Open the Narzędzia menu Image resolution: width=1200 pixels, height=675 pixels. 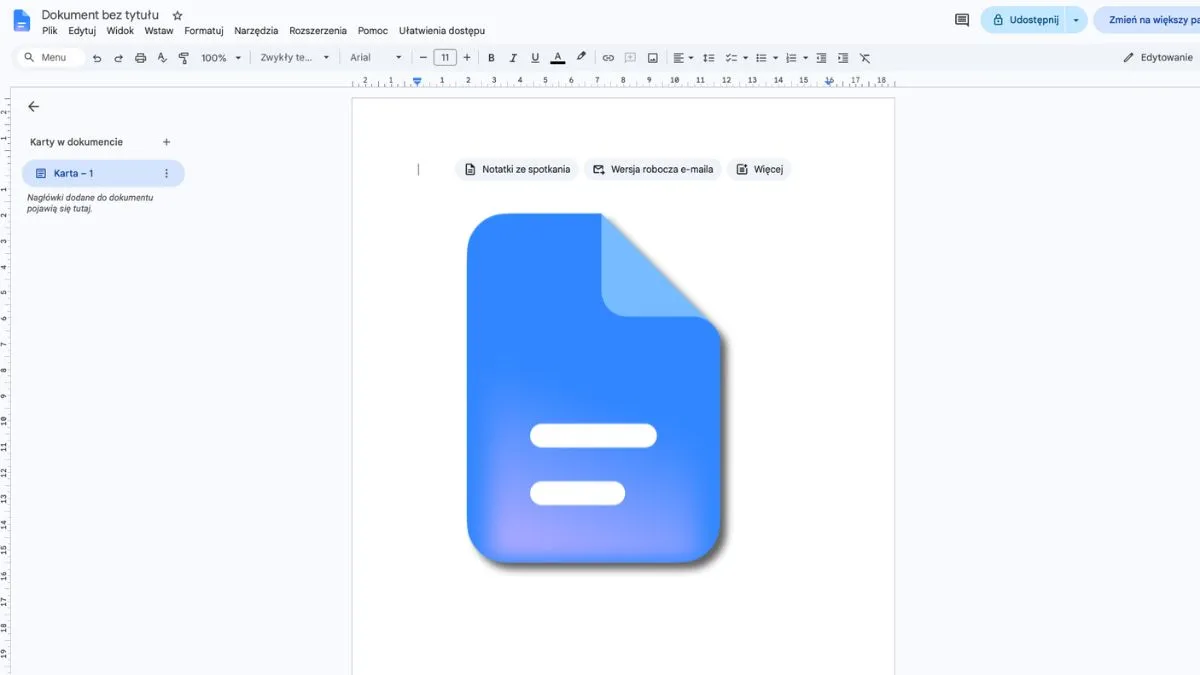point(256,31)
